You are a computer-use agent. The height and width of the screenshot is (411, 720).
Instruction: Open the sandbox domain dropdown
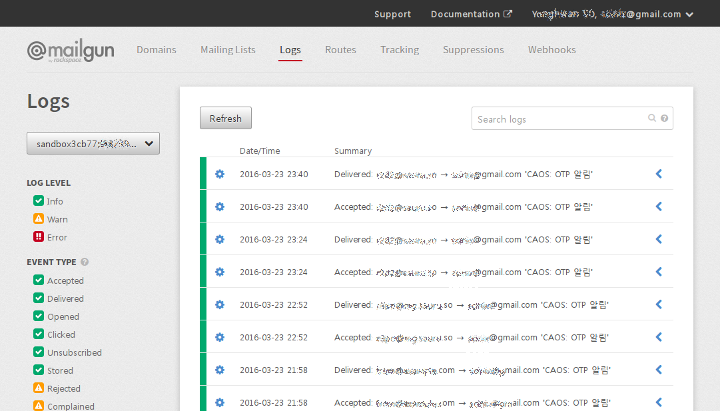click(93, 144)
